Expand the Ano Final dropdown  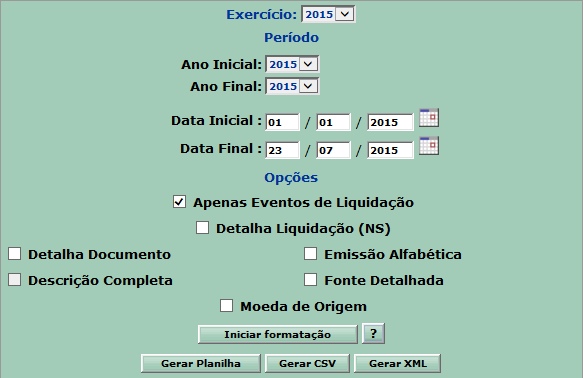[292, 86]
